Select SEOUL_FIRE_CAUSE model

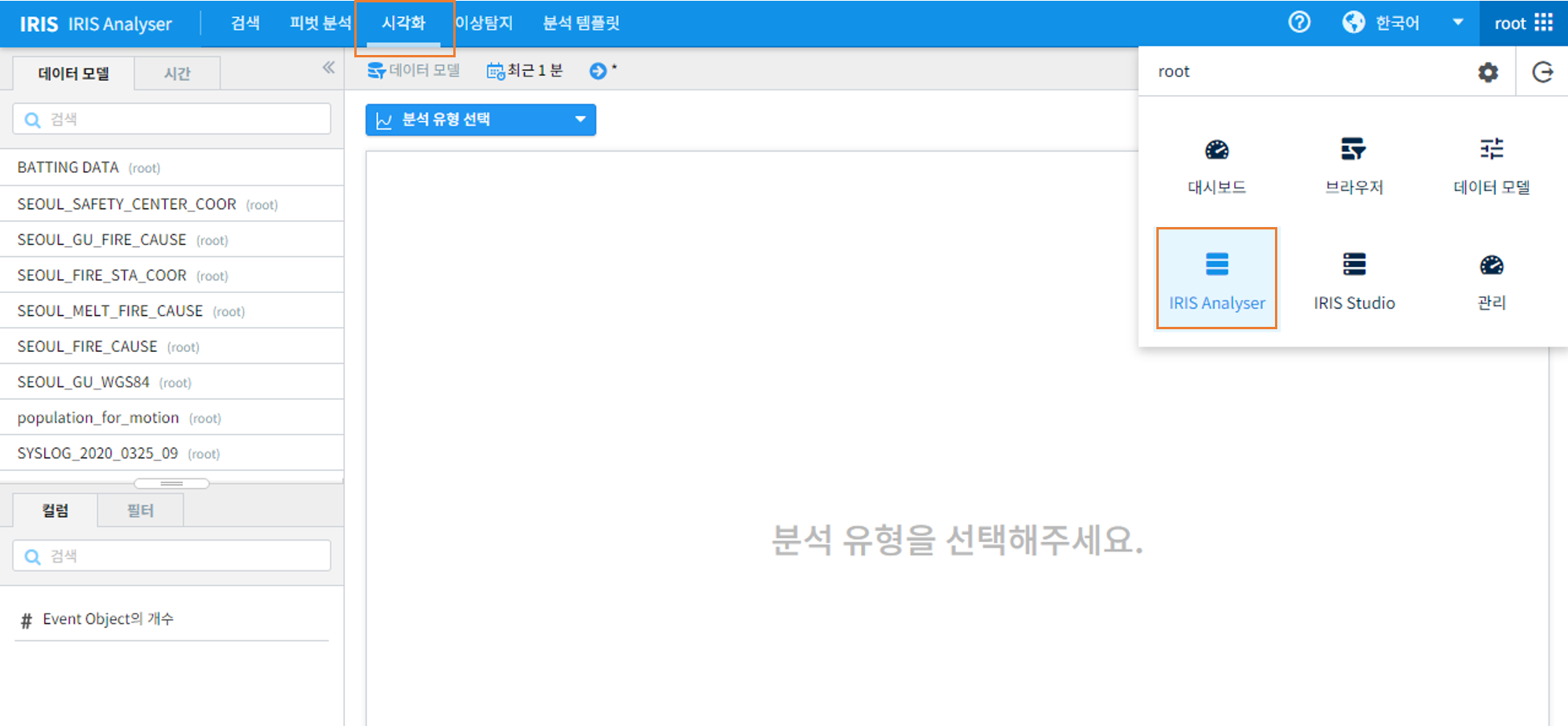click(172, 346)
